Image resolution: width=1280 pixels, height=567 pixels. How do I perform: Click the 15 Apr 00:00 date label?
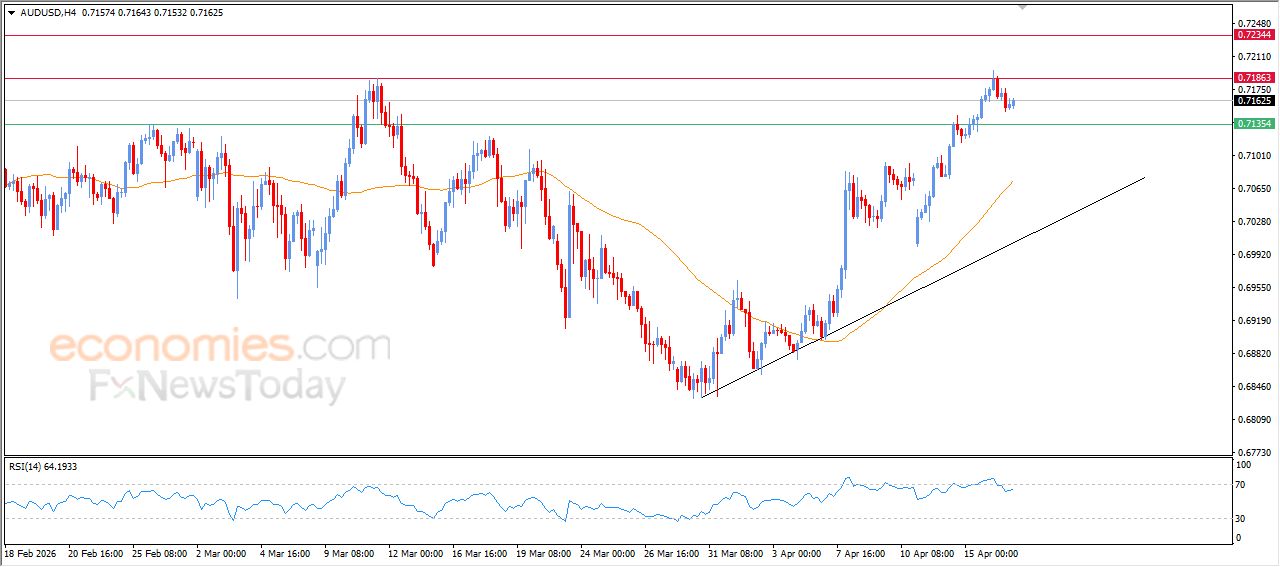tap(990, 552)
